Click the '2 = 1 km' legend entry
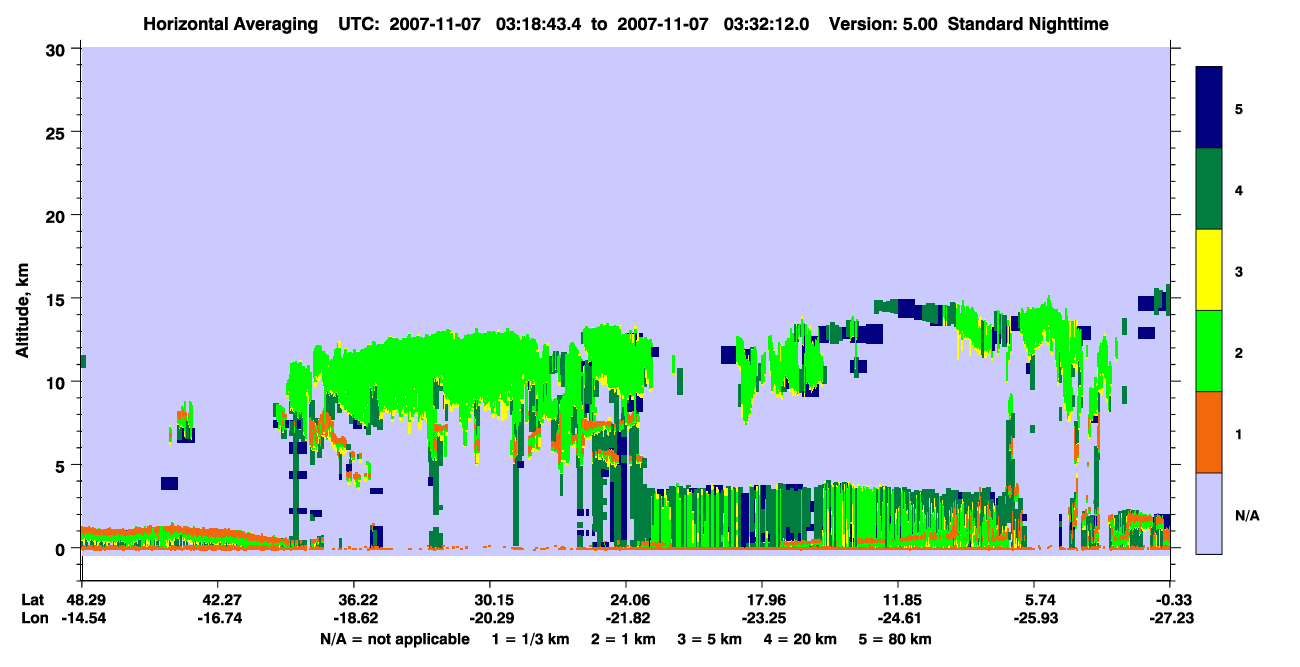1300x667 pixels. click(x=625, y=639)
